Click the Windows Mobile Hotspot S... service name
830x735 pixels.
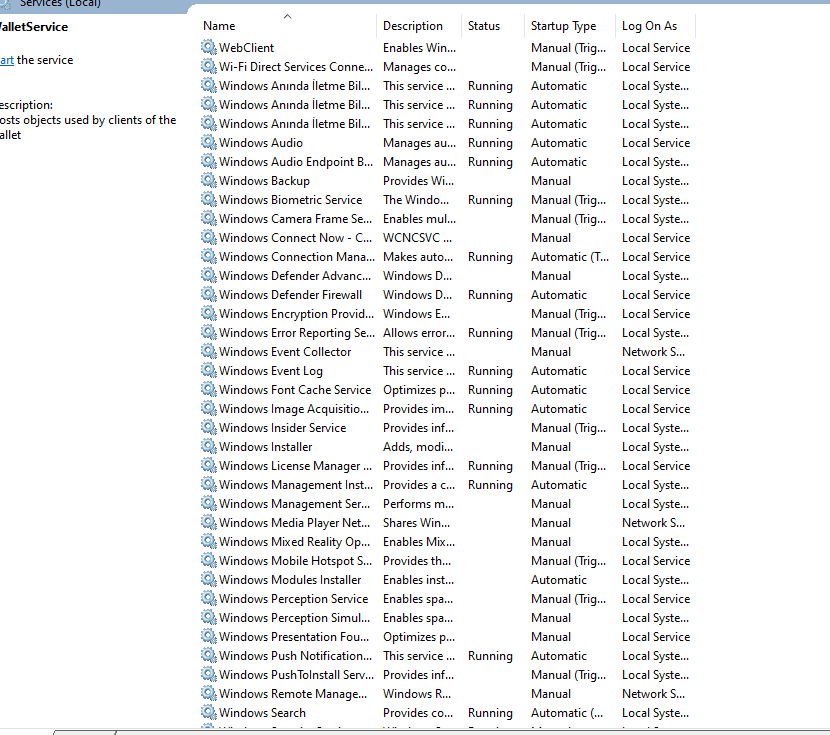coord(295,561)
